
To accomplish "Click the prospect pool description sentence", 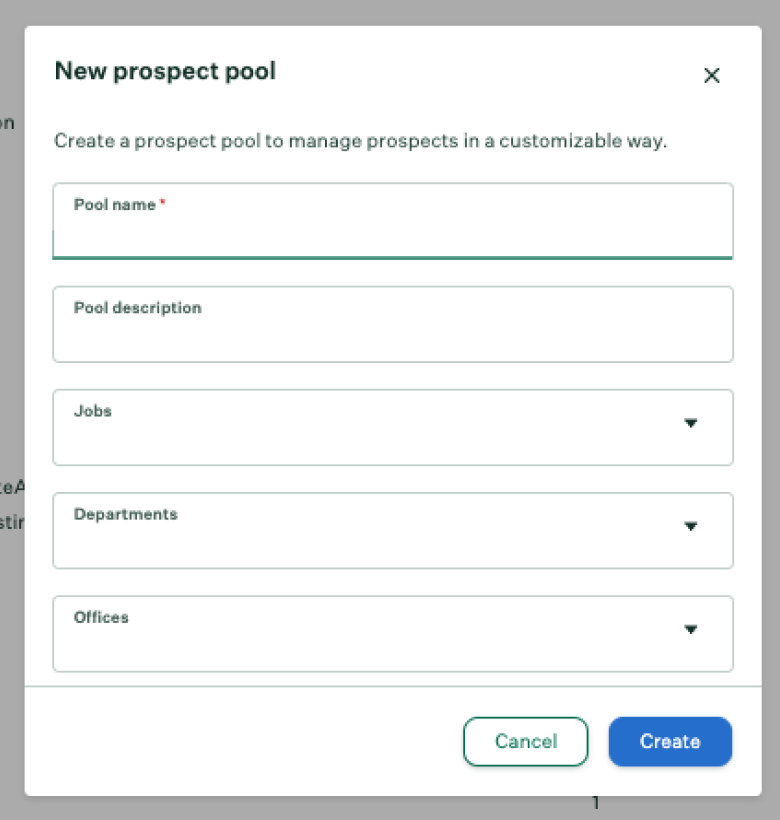I will click(x=361, y=141).
